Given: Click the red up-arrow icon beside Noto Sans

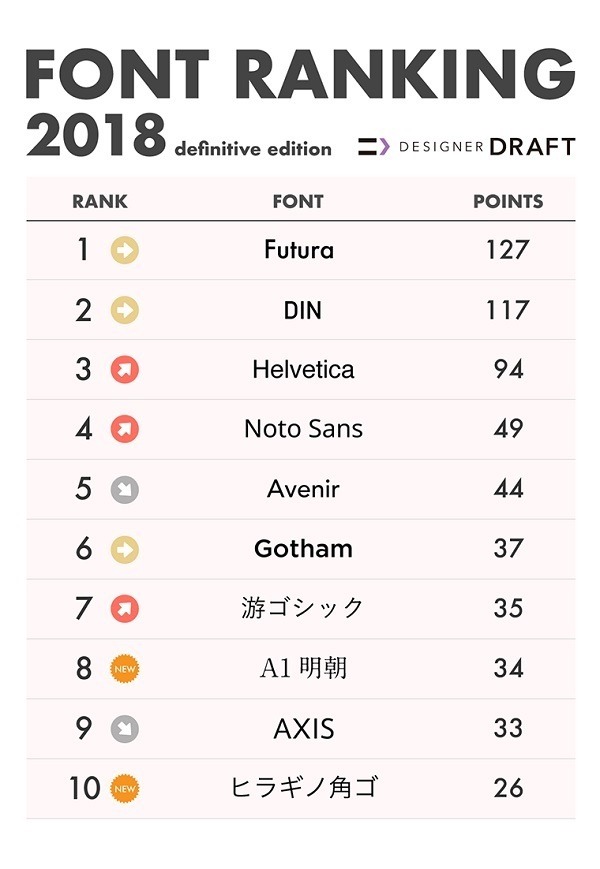Looking at the screenshot, I should click(125, 430).
